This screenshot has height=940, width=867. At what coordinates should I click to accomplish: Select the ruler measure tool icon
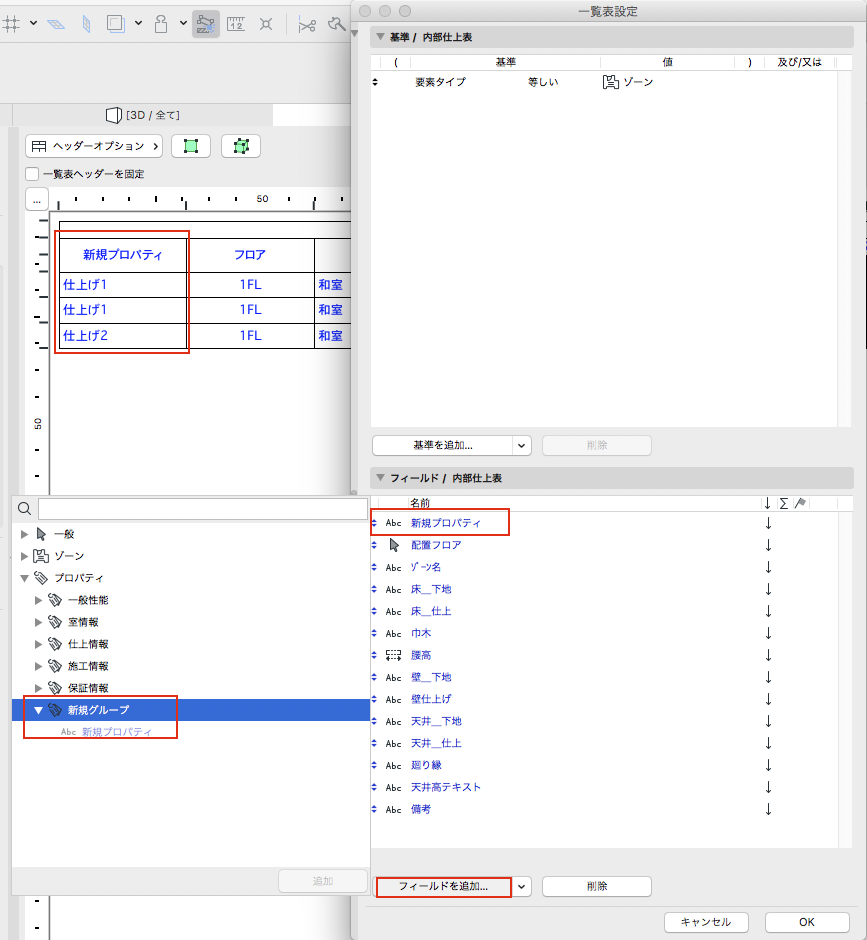click(236, 23)
